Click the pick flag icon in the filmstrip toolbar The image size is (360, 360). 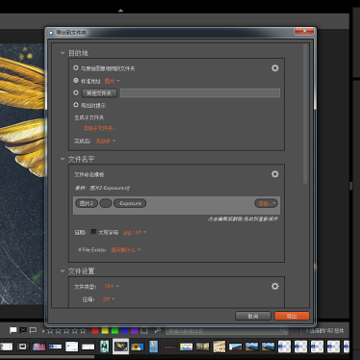tap(13, 330)
